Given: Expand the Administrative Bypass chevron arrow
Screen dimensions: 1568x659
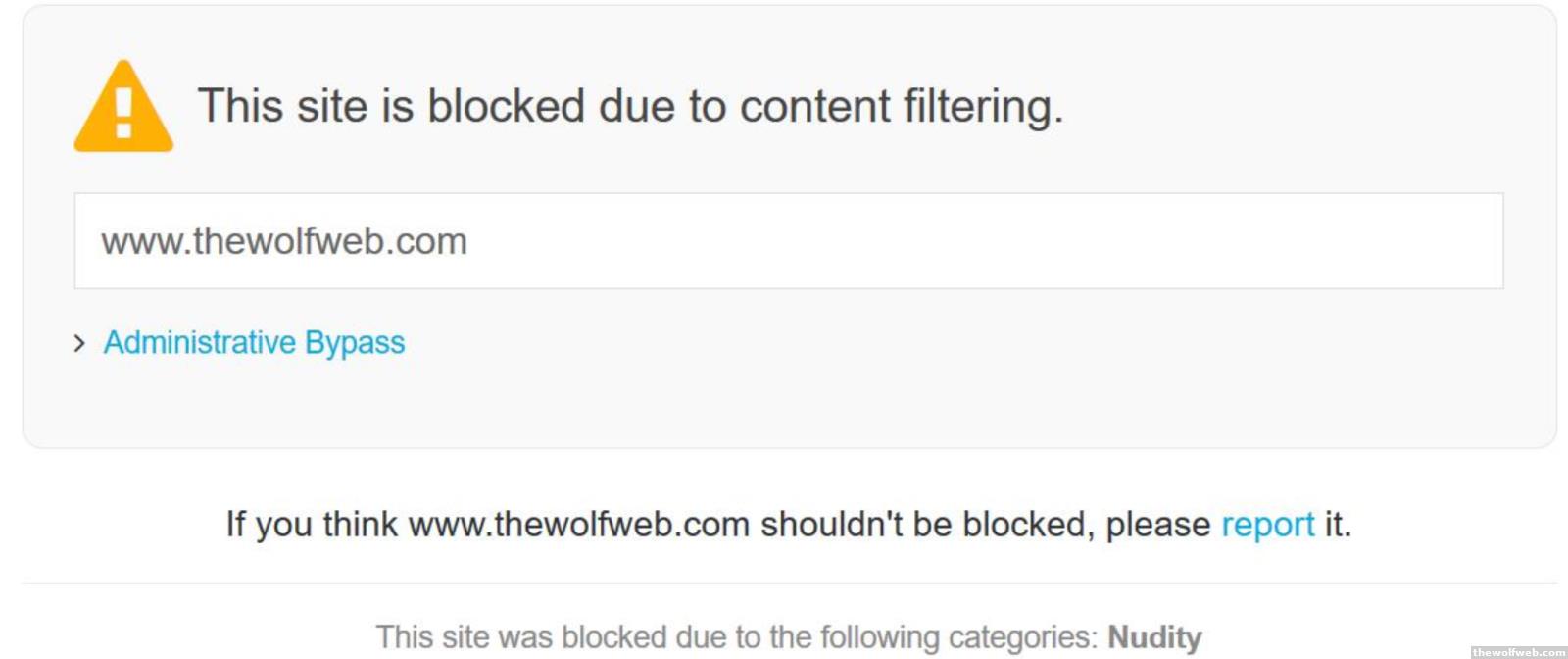Looking at the screenshot, I should [79, 343].
